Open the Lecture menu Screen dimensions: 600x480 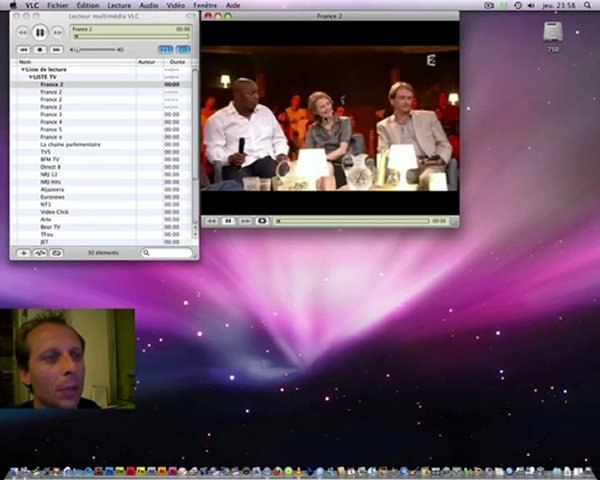point(119,5)
